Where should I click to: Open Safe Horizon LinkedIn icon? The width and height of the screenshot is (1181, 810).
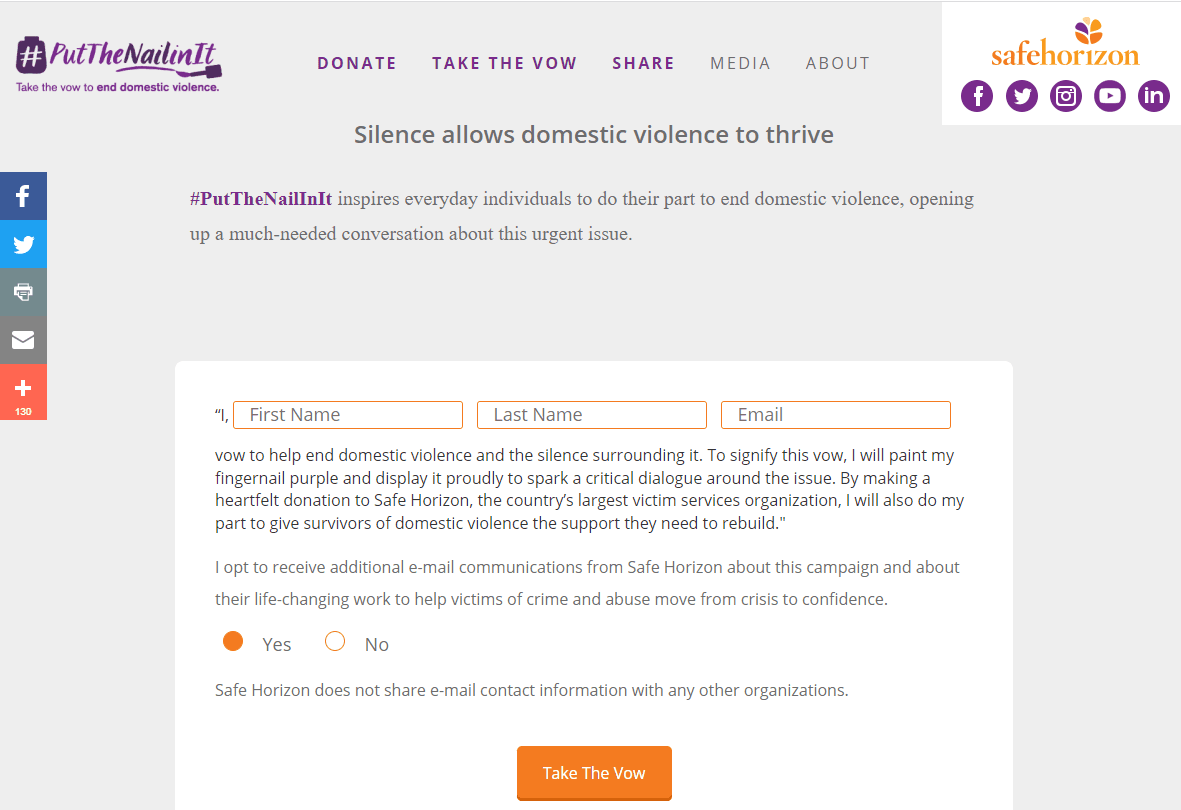(1154, 96)
